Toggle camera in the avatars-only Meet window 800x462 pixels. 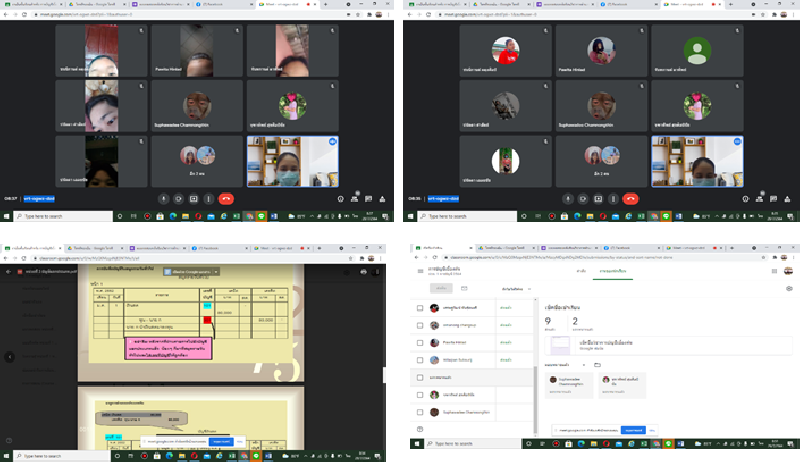click(582, 198)
